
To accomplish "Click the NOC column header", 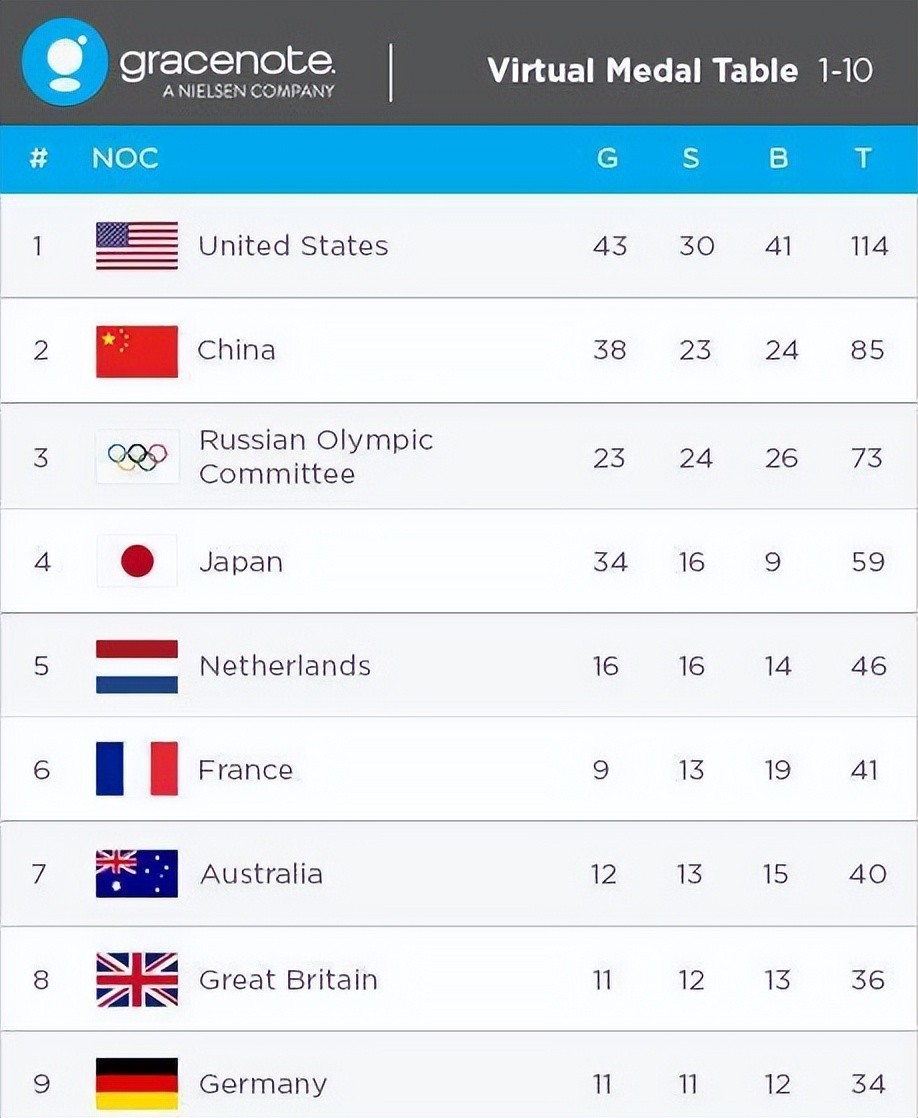I will tap(126, 158).
